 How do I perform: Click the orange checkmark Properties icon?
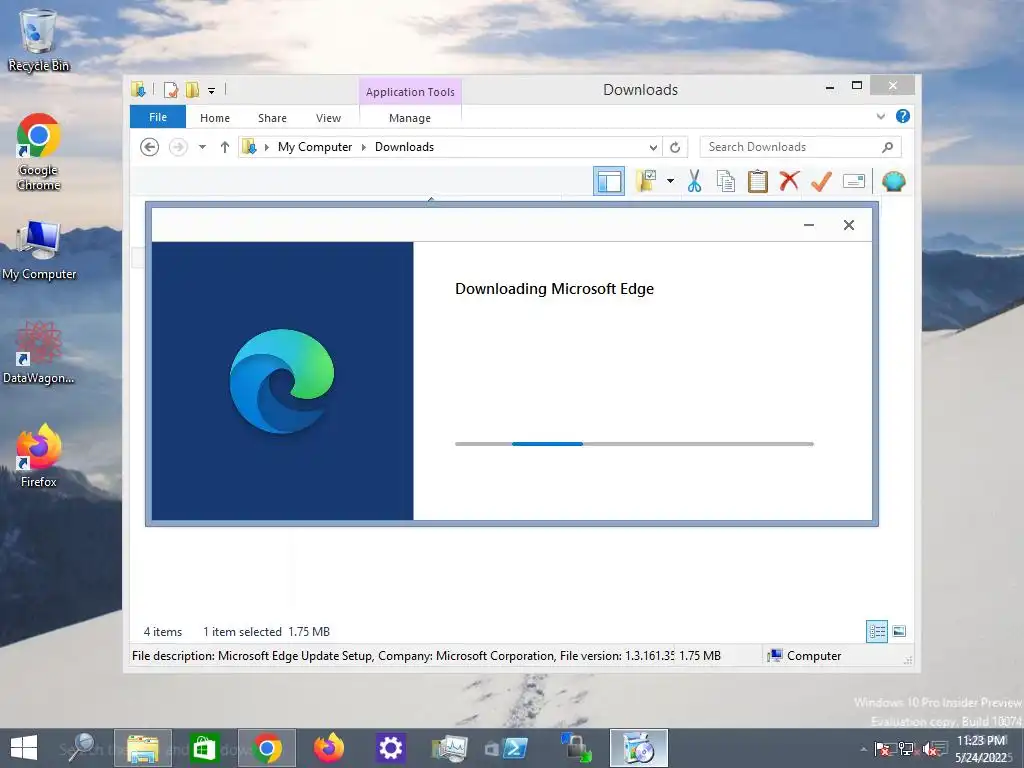[x=821, y=181]
